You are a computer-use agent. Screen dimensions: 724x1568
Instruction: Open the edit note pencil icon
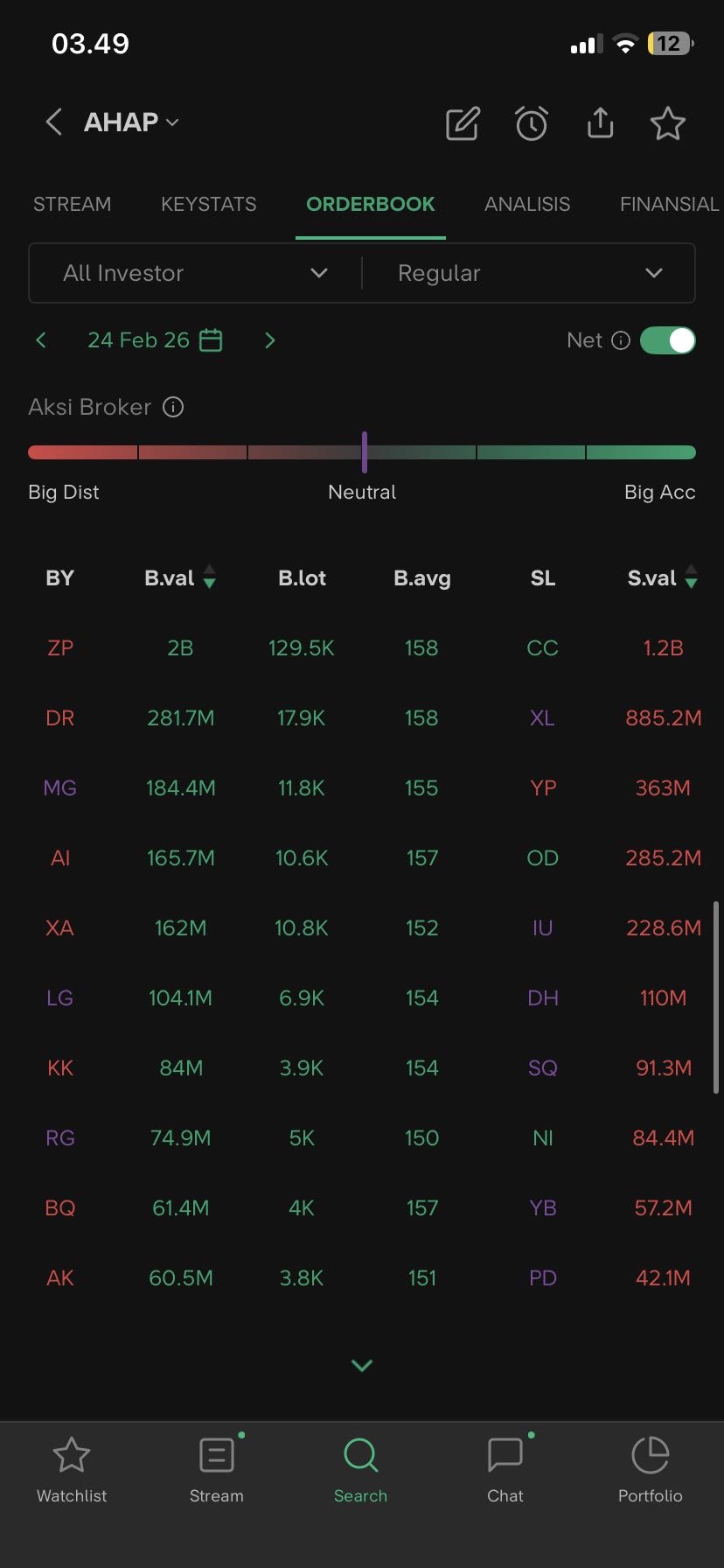click(x=463, y=124)
